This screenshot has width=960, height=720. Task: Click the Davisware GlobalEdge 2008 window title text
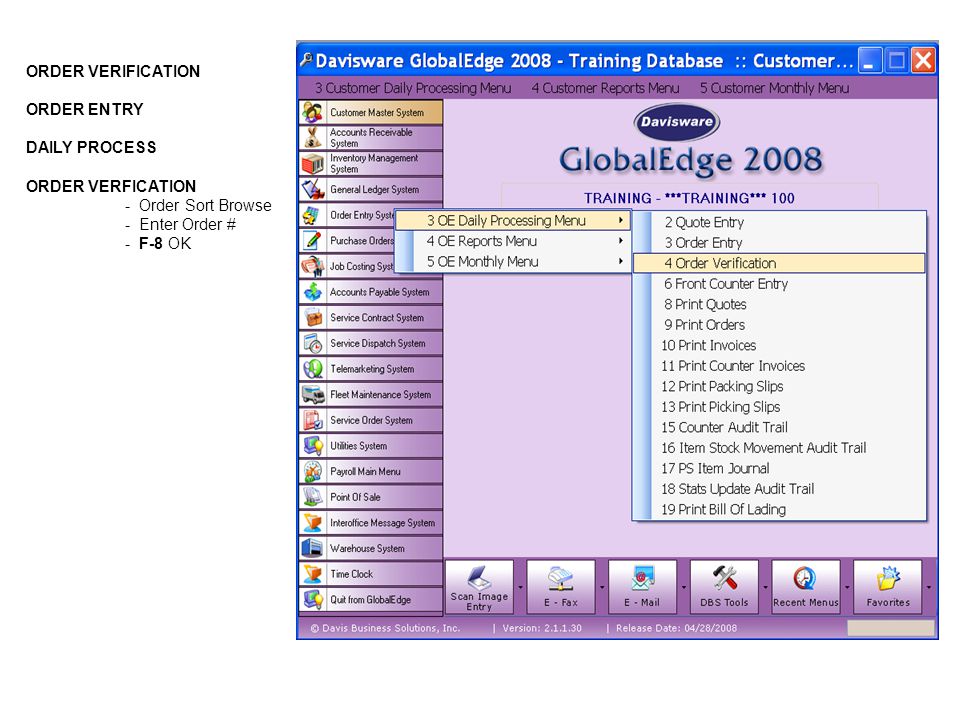[584, 61]
